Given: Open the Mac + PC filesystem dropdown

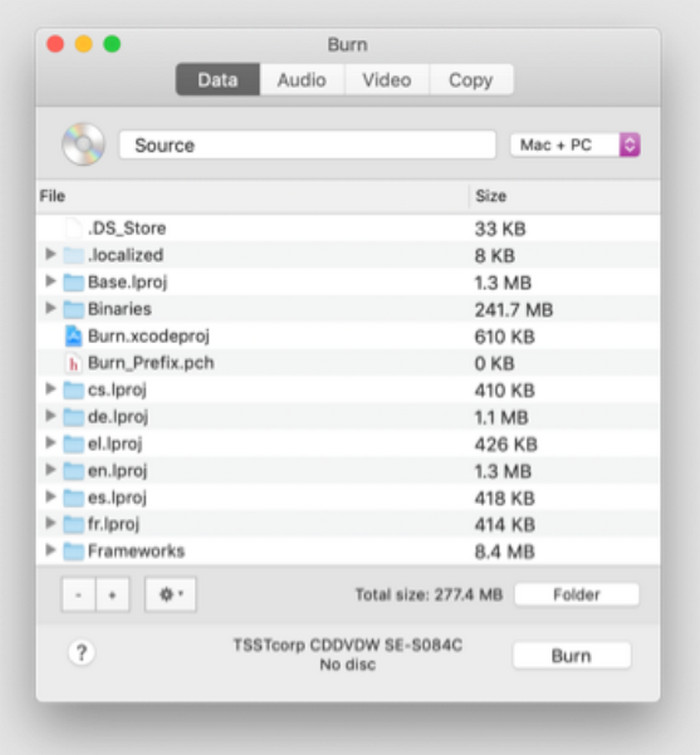Looking at the screenshot, I should tap(575, 144).
